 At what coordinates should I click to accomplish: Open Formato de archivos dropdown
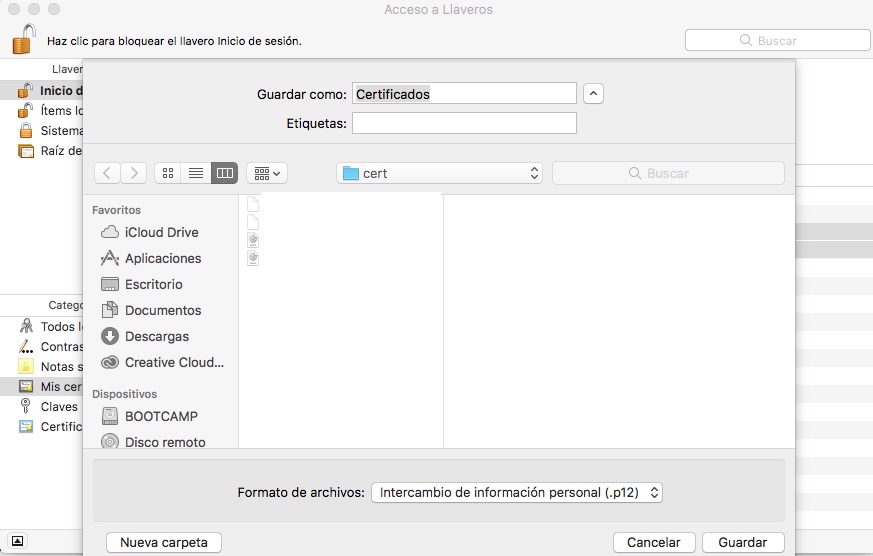pyautogui.click(x=517, y=492)
